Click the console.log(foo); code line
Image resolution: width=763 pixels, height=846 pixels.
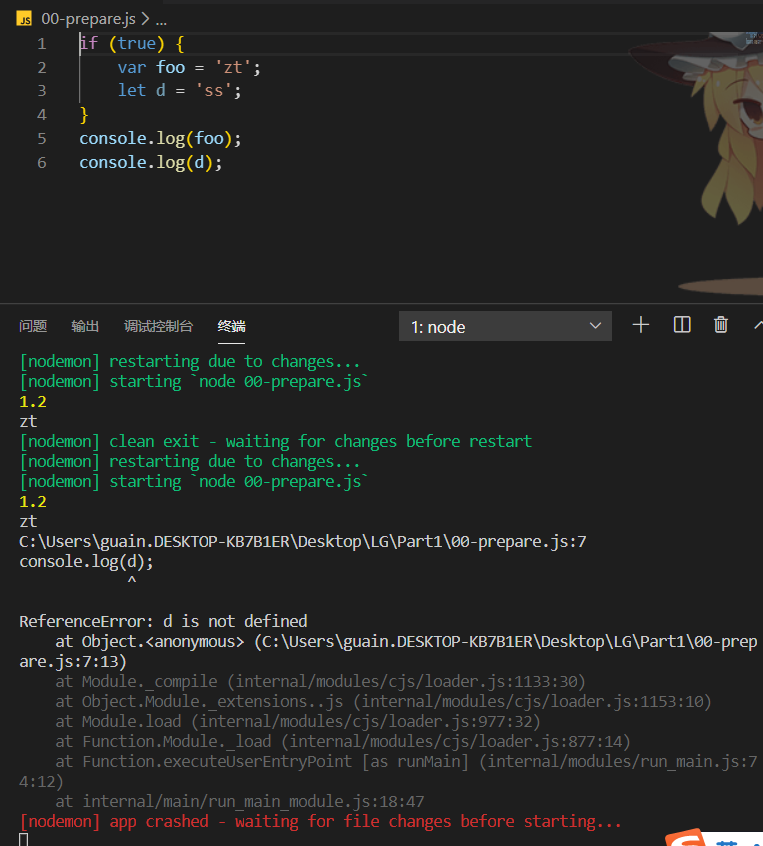click(160, 139)
